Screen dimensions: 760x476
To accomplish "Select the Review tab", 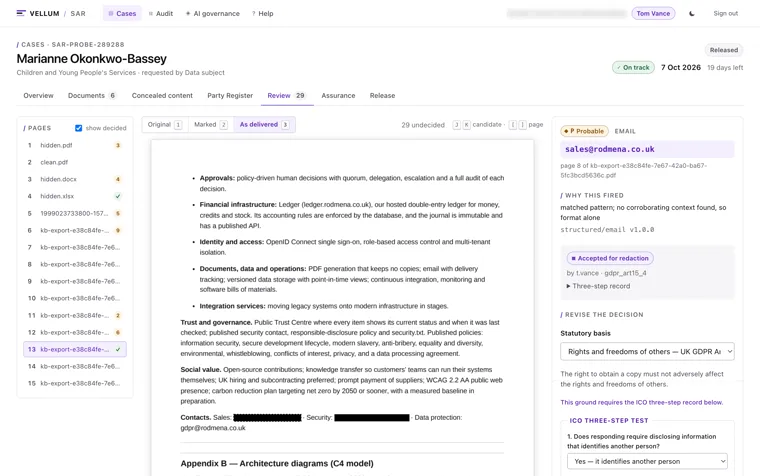I will pyautogui.click(x=286, y=95).
